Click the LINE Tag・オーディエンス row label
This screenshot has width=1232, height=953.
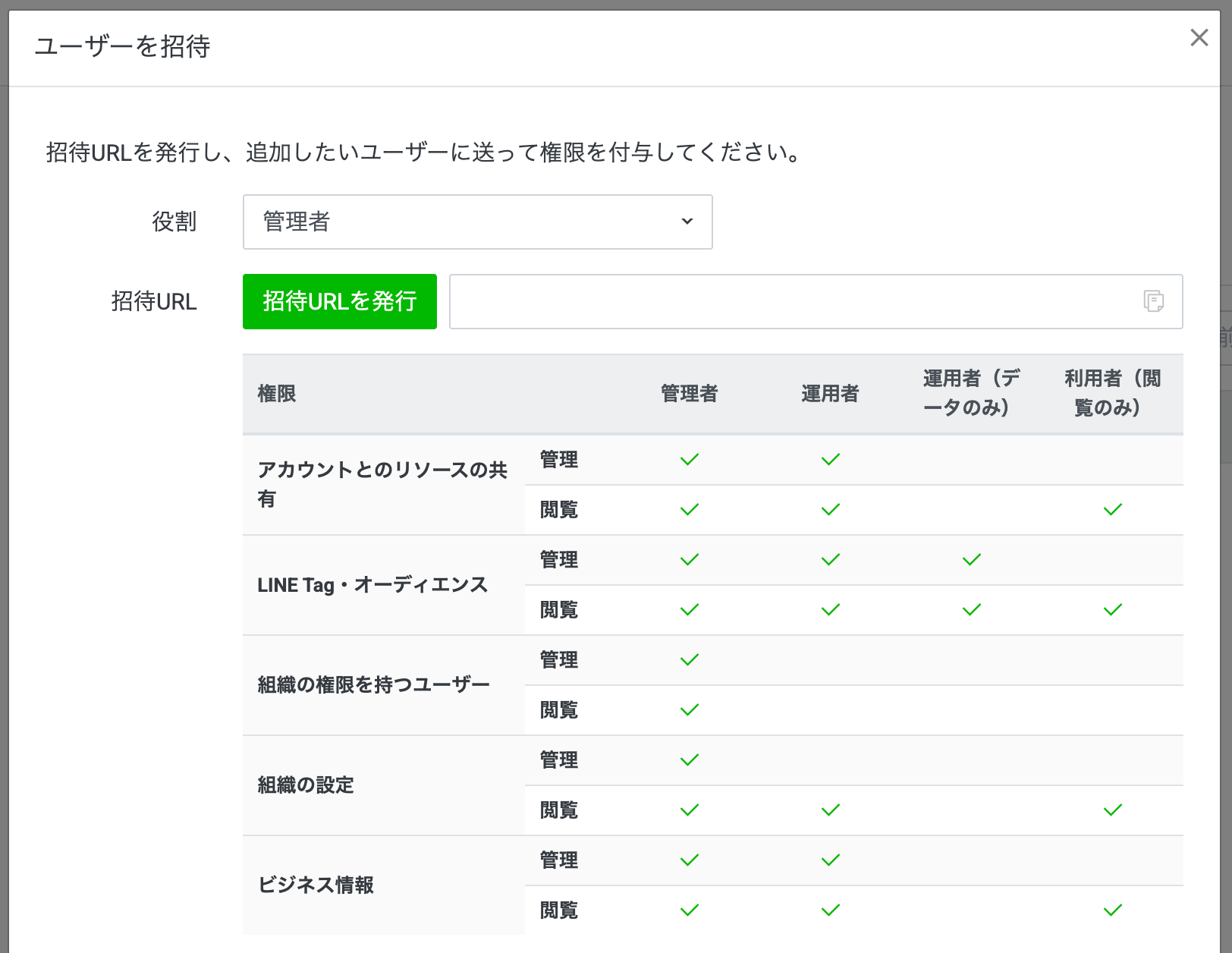point(372,585)
